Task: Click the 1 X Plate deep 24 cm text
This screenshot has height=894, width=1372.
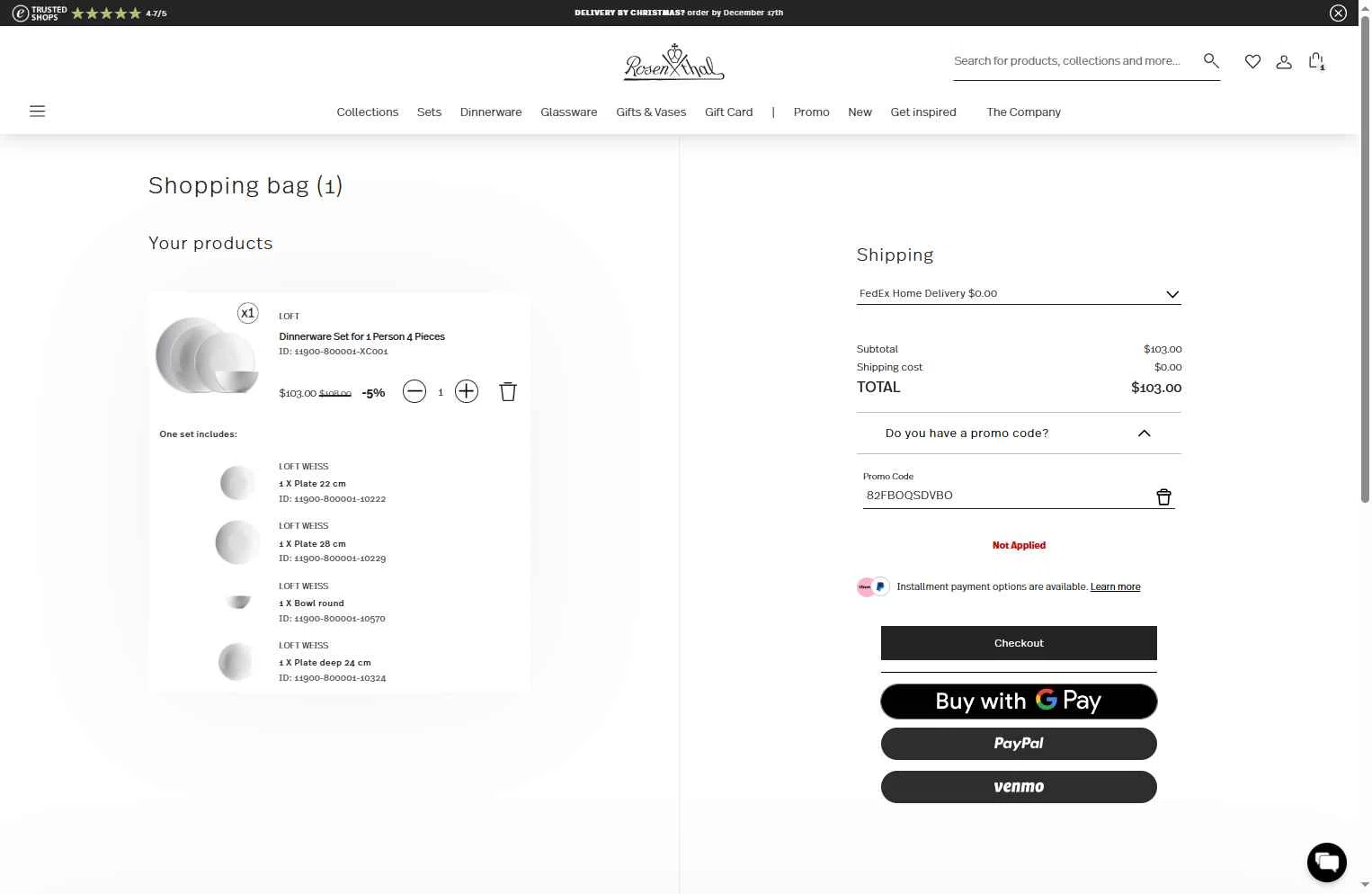Action: click(x=325, y=662)
